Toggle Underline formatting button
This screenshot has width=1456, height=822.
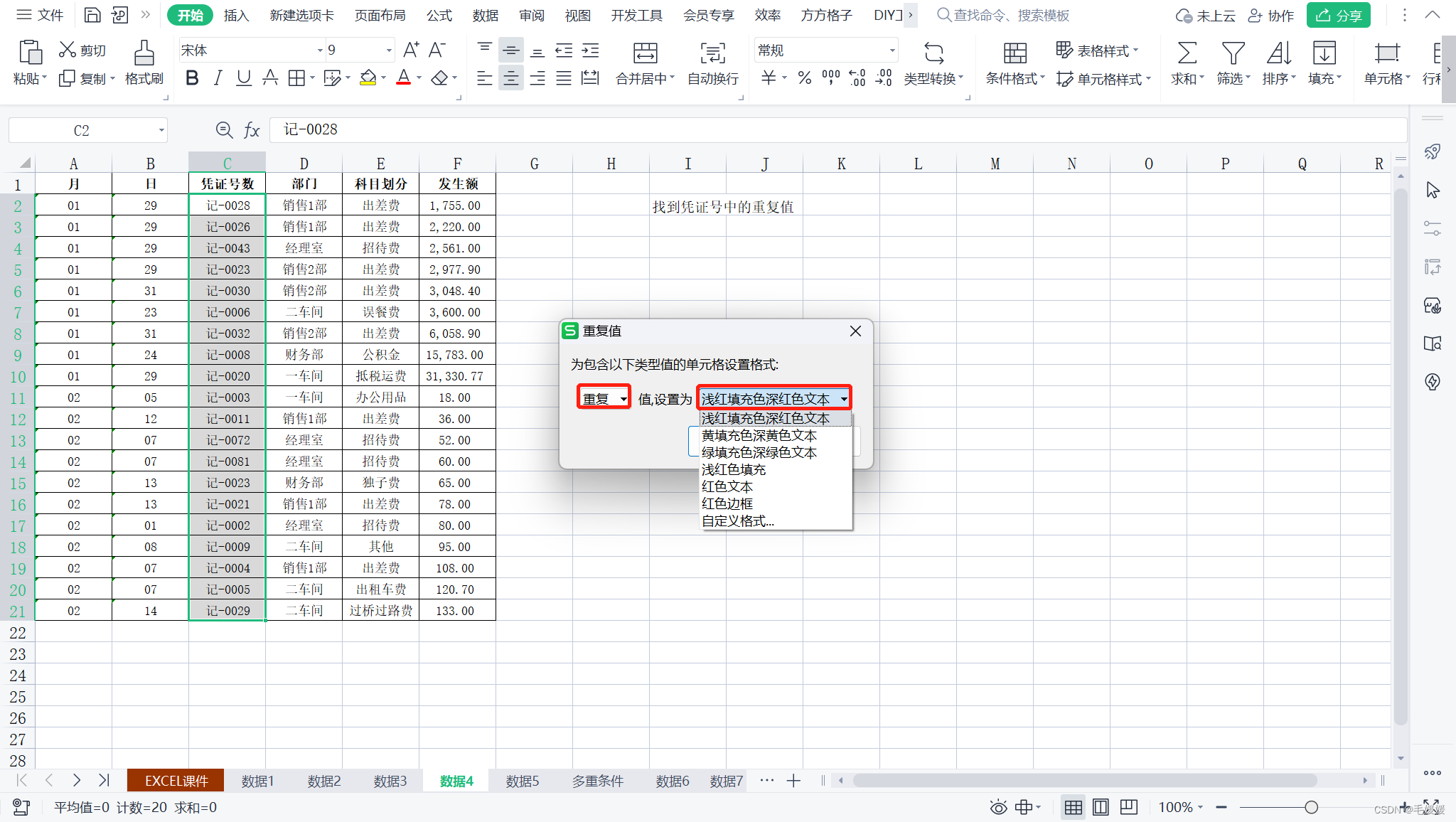point(244,78)
